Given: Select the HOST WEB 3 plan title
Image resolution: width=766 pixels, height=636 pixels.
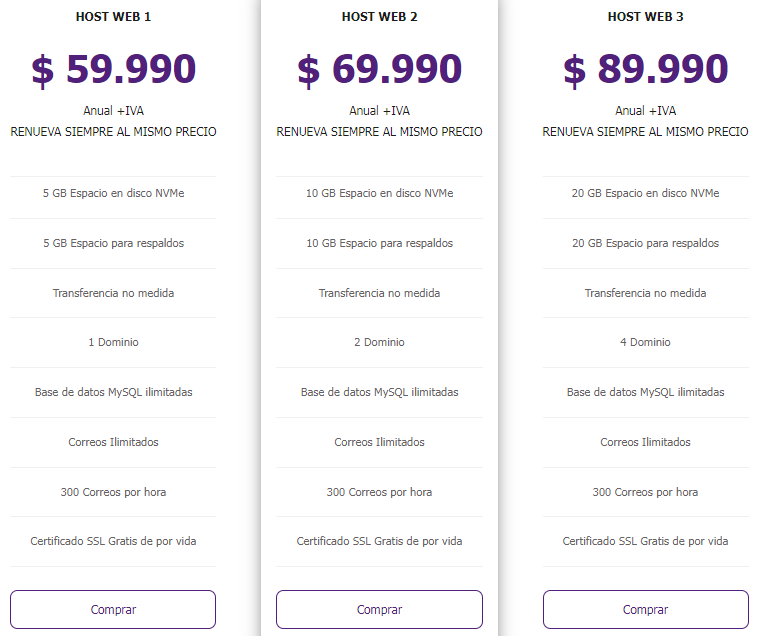Looking at the screenshot, I should [645, 17].
